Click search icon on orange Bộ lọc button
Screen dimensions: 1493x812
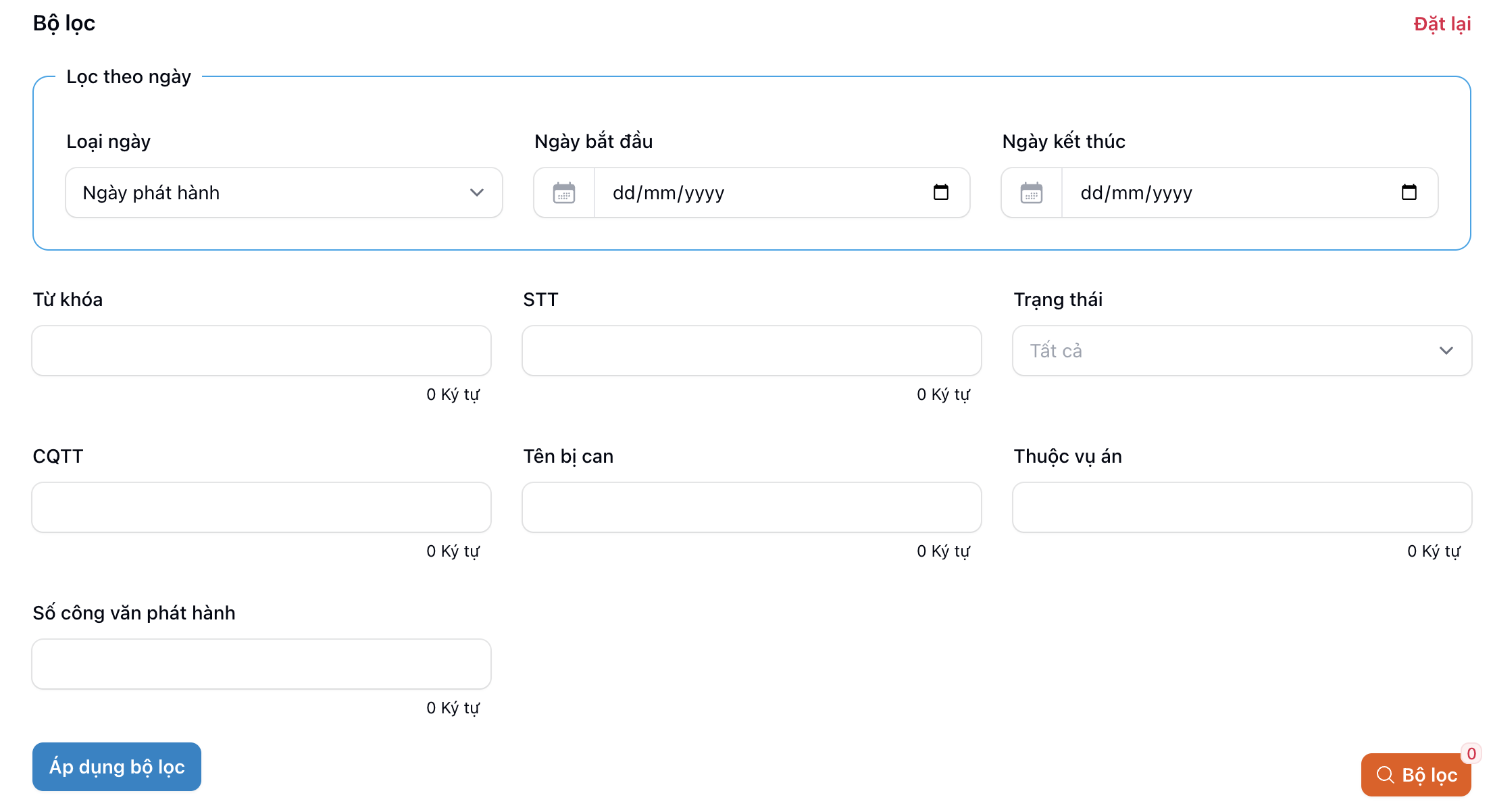[1385, 775]
